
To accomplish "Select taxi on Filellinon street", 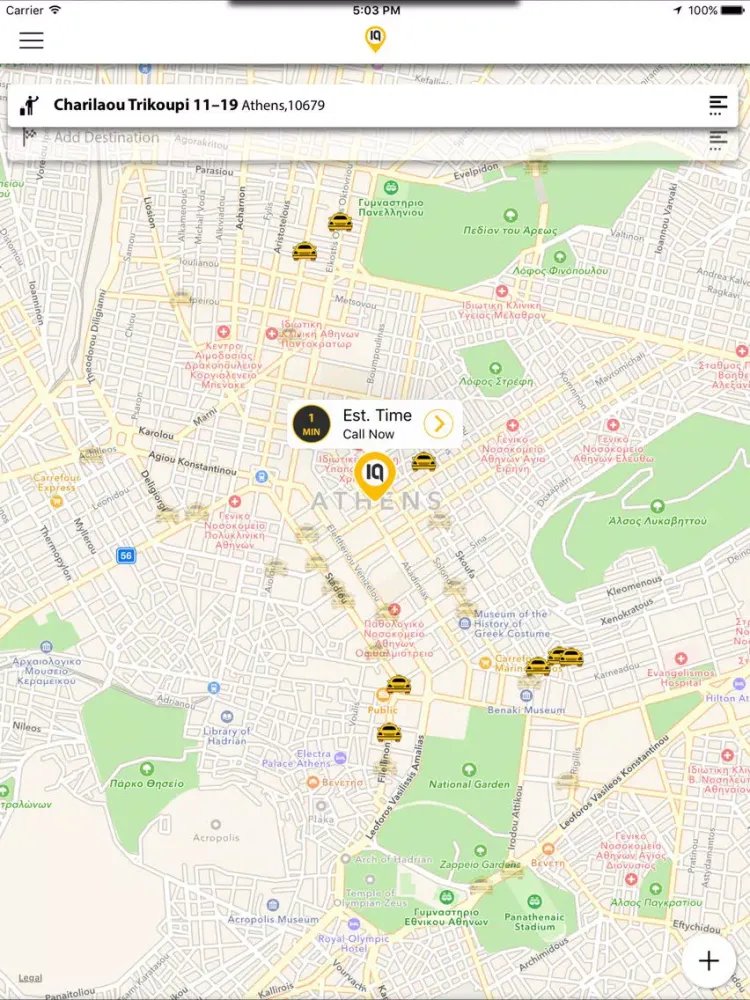I will [388, 733].
